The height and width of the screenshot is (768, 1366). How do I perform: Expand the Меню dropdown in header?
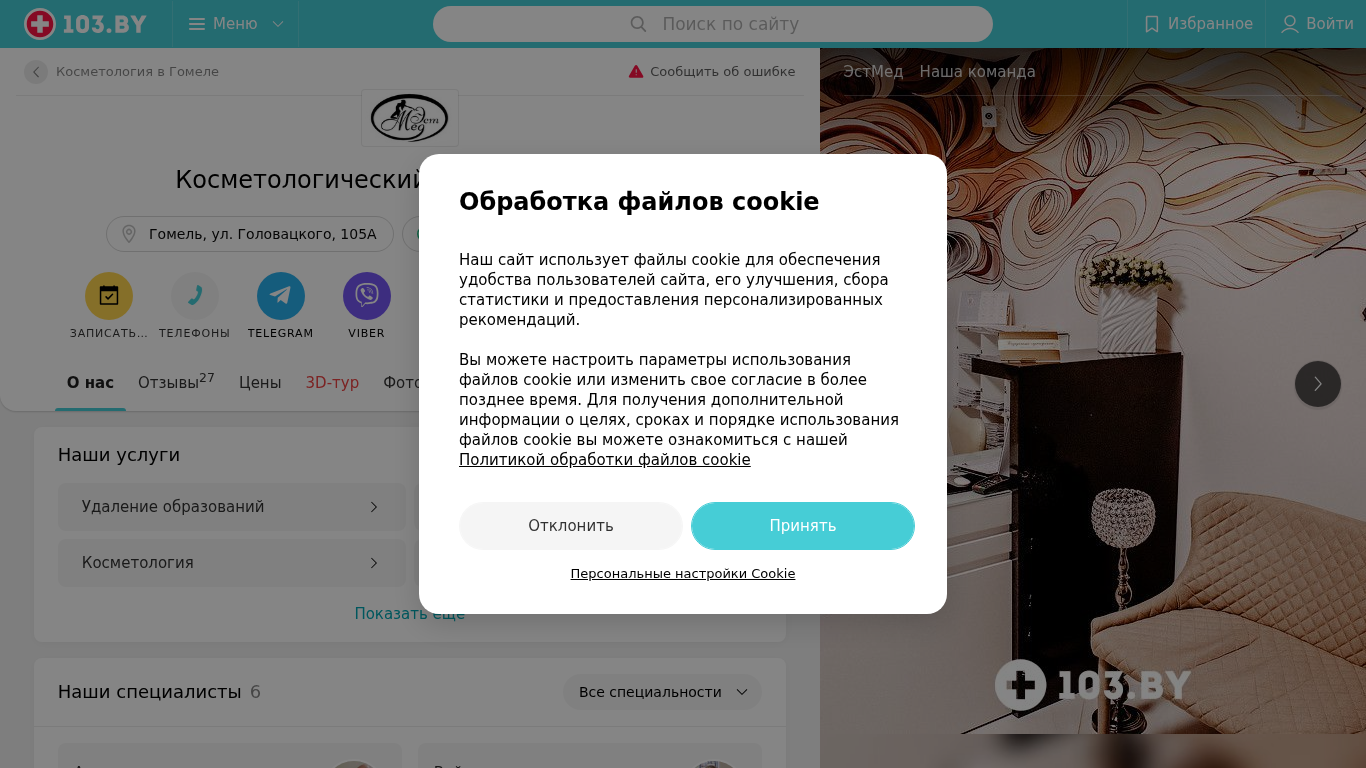pos(236,24)
